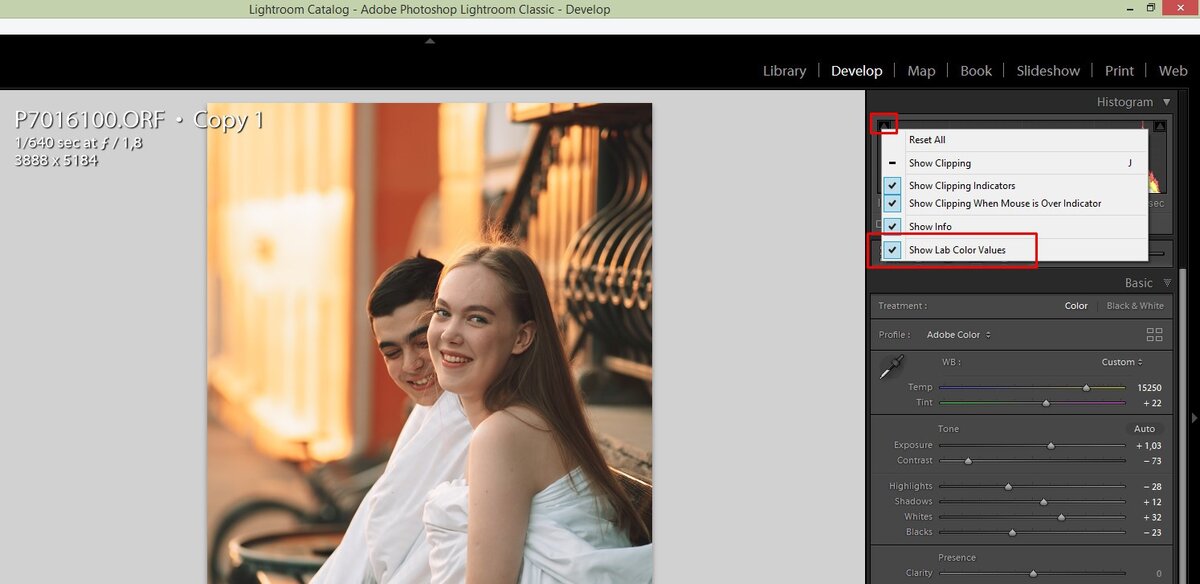This screenshot has height=584, width=1200.
Task: Click the Blacks slider handle
Action: click(1012, 533)
